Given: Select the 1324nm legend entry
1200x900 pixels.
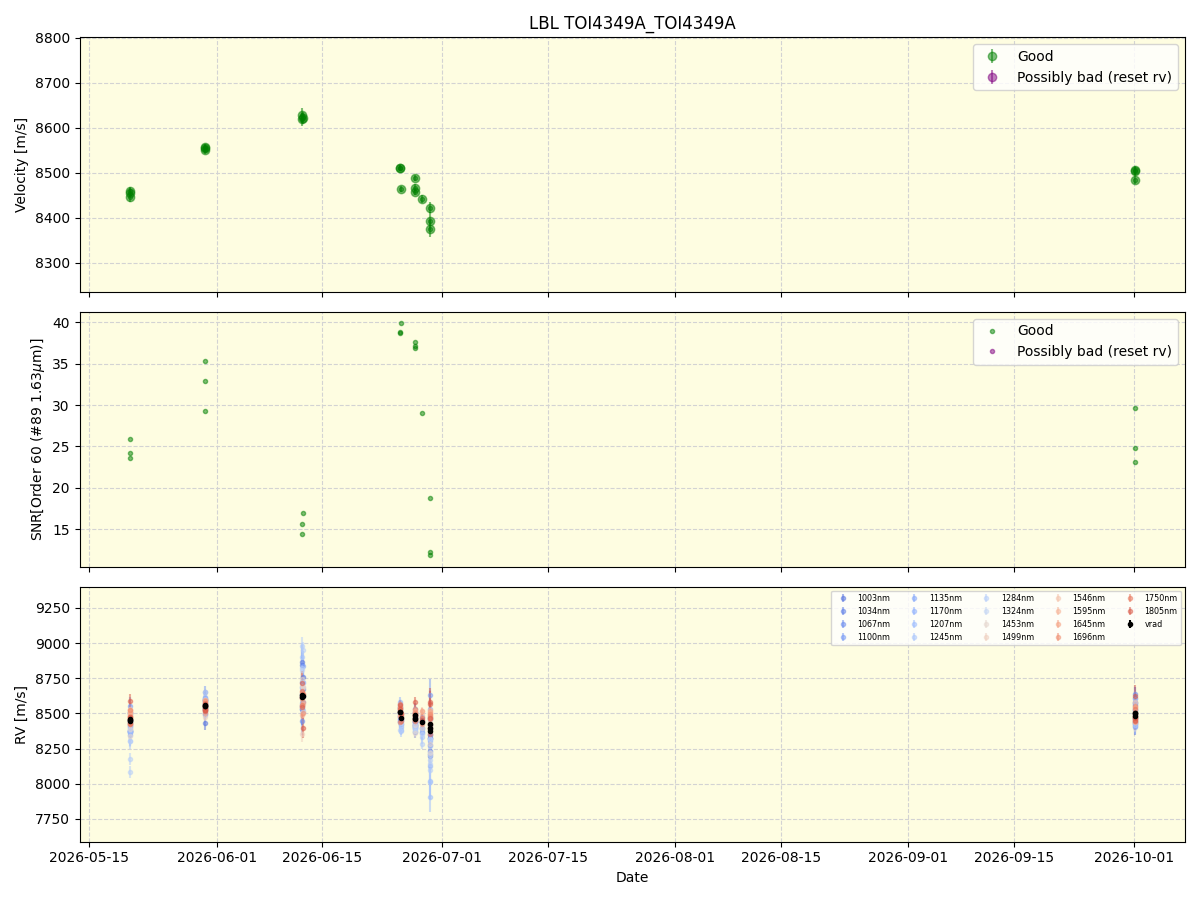Looking at the screenshot, I should pyautogui.click(x=1010, y=611).
